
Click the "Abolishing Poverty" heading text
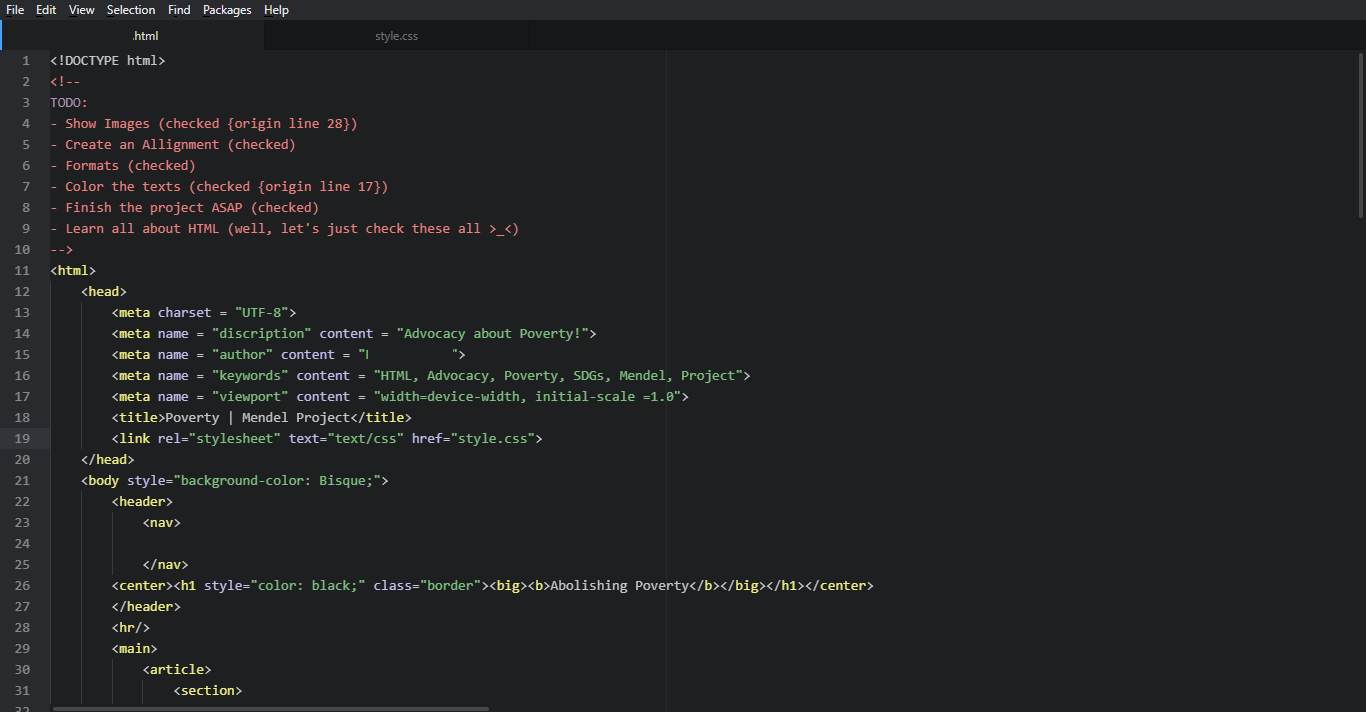(619, 585)
